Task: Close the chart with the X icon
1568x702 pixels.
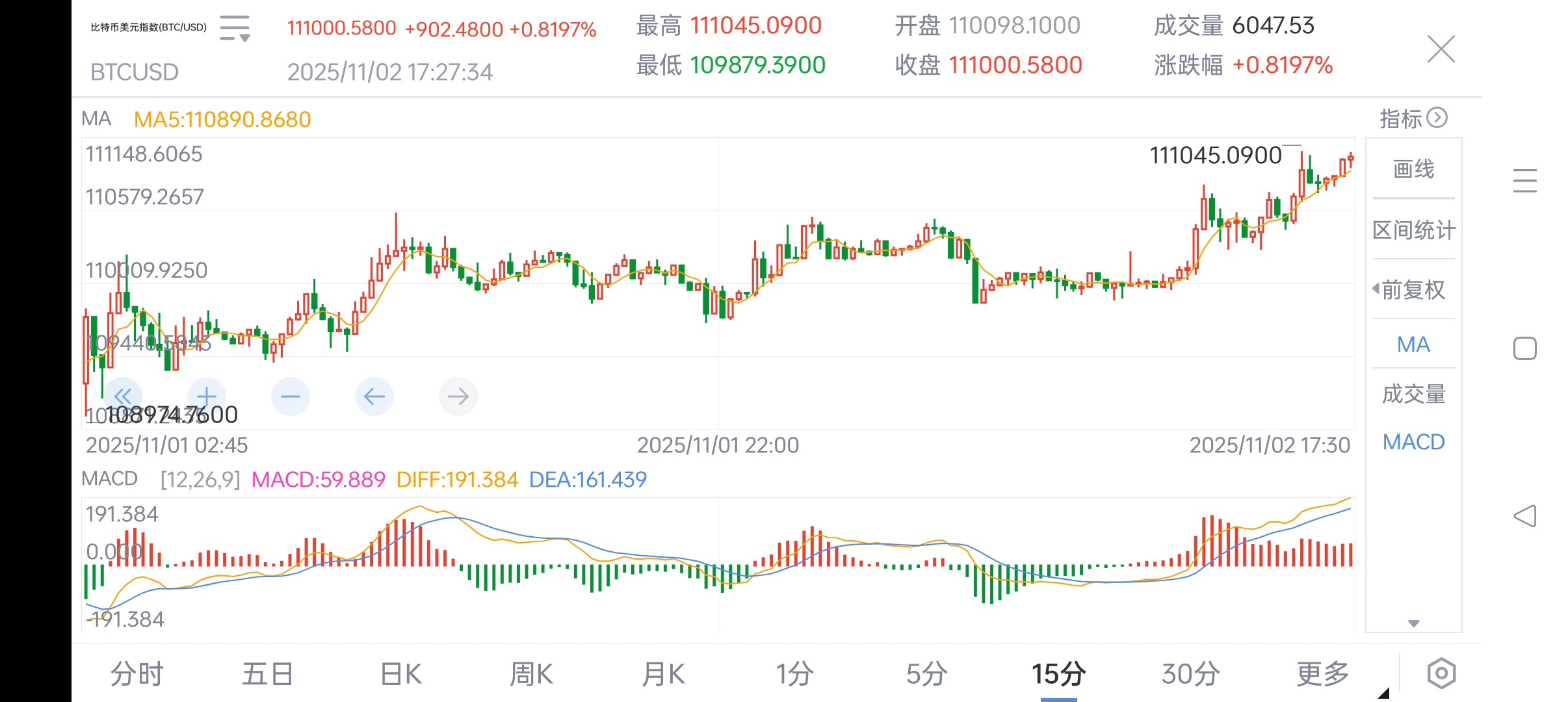Action: click(1441, 49)
